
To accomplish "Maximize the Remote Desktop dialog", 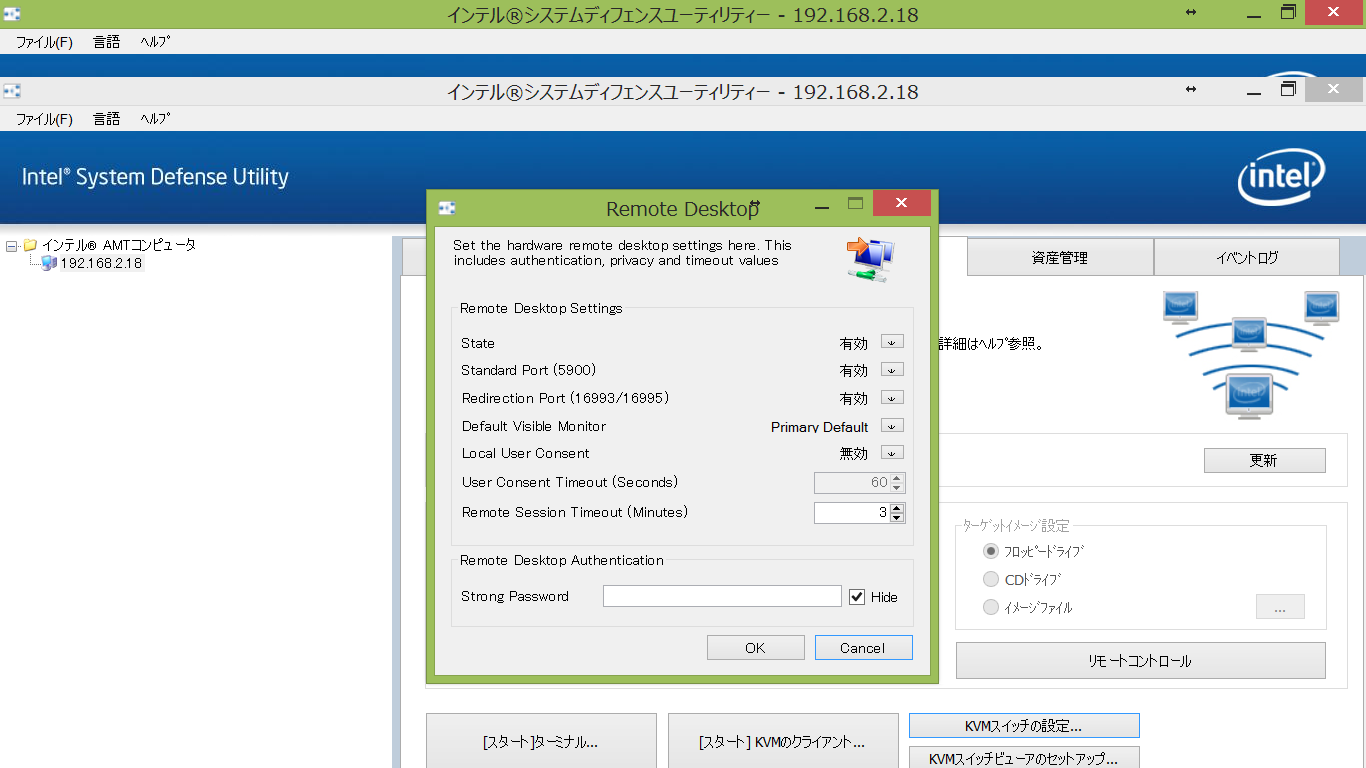I will pyautogui.click(x=855, y=204).
